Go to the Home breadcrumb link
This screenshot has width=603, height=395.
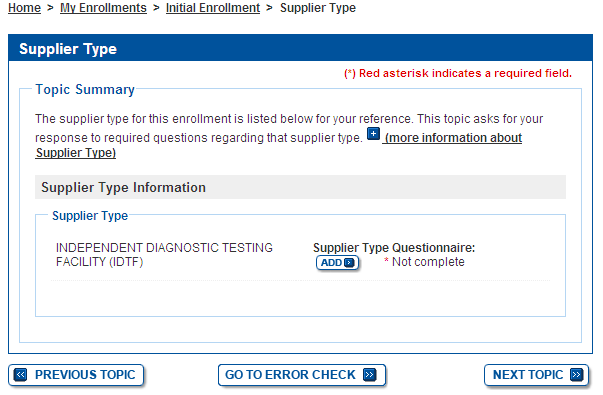[24, 8]
